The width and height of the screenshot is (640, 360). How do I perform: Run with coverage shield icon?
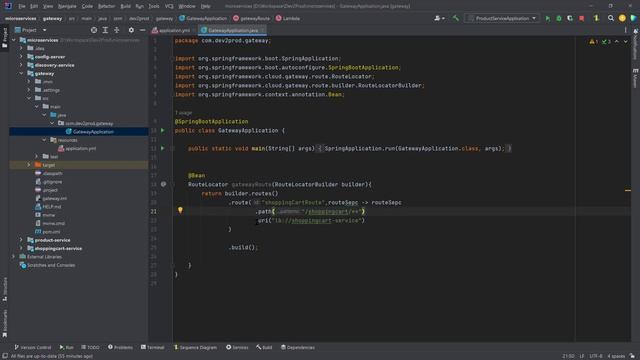point(570,18)
